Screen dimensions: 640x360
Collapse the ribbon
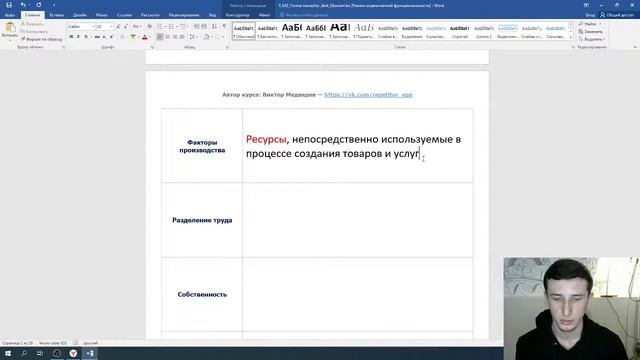[635, 47]
